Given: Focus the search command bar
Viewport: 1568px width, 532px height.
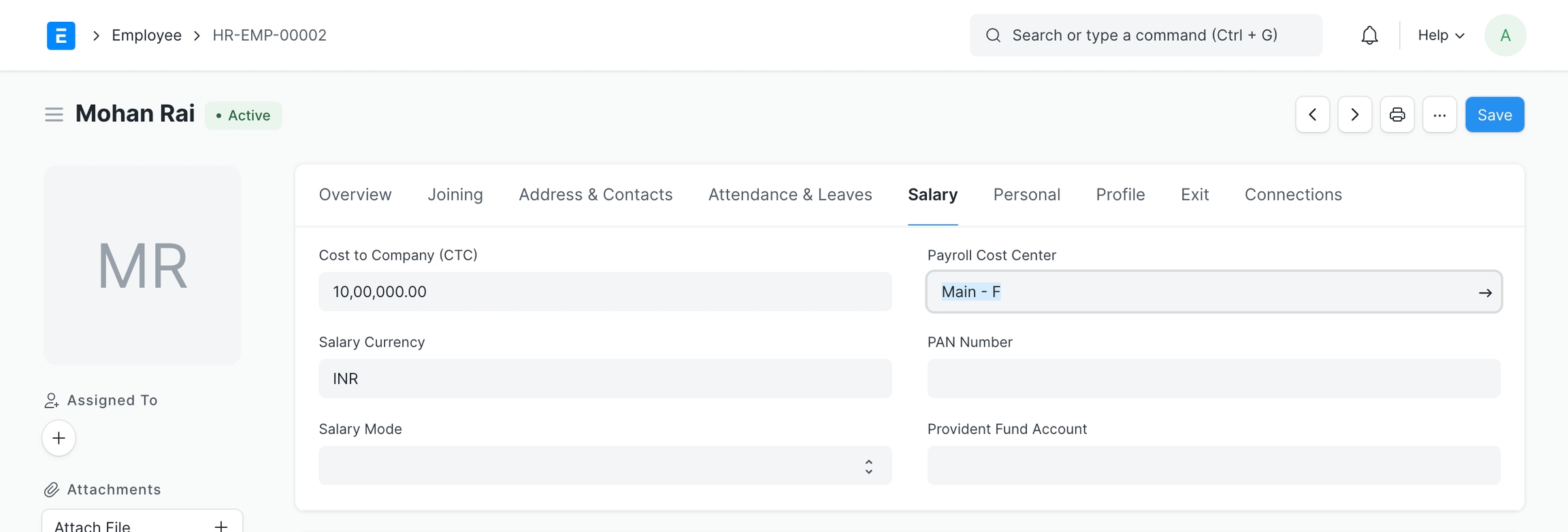Looking at the screenshot, I should tap(1145, 35).
